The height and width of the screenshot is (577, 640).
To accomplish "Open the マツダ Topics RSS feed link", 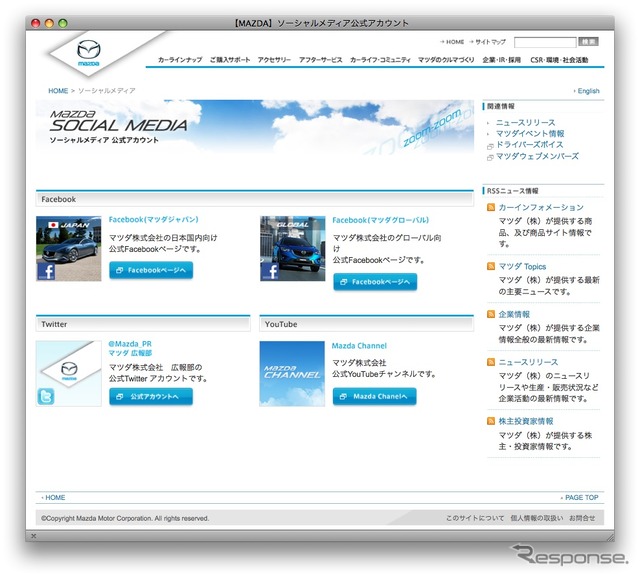I will click(x=522, y=266).
